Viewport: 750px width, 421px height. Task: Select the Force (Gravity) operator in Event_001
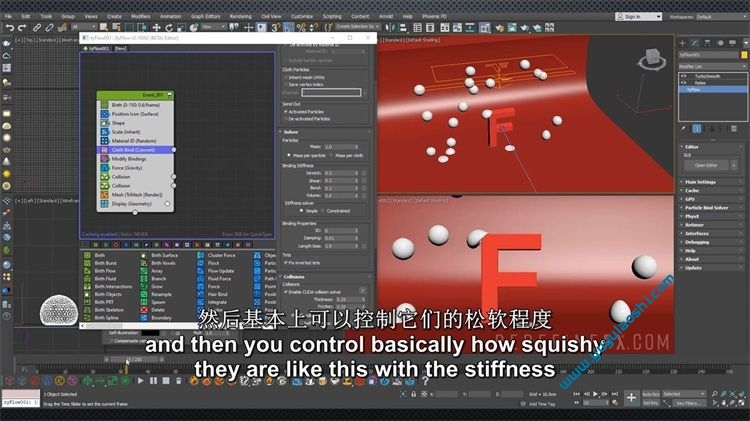[135, 168]
